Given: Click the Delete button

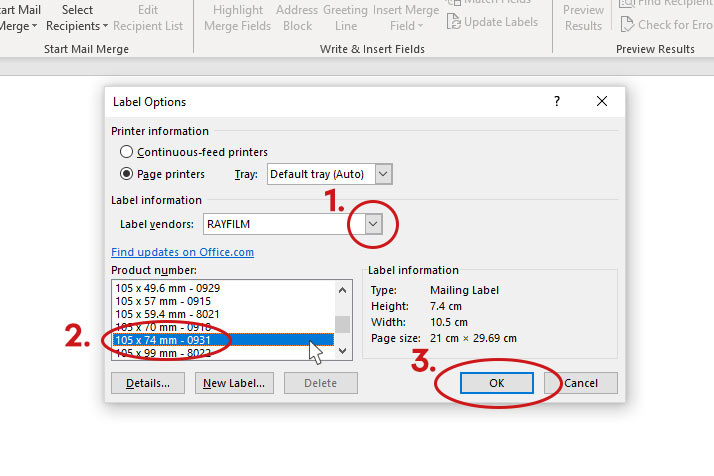Looking at the screenshot, I should click(x=321, y=383).
